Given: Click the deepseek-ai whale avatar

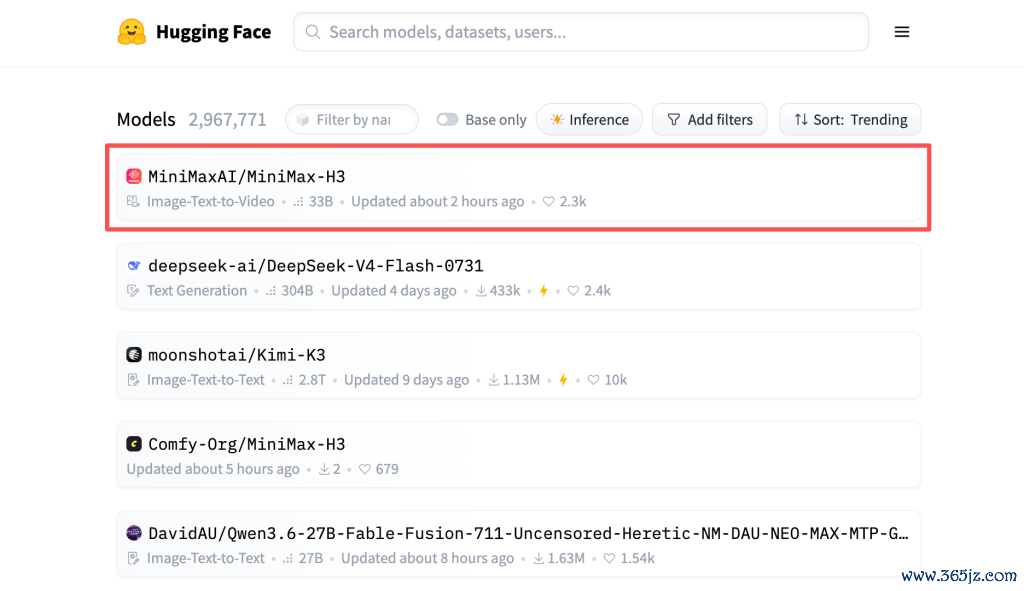Looking at the screenshot, I should pos(134,266).
